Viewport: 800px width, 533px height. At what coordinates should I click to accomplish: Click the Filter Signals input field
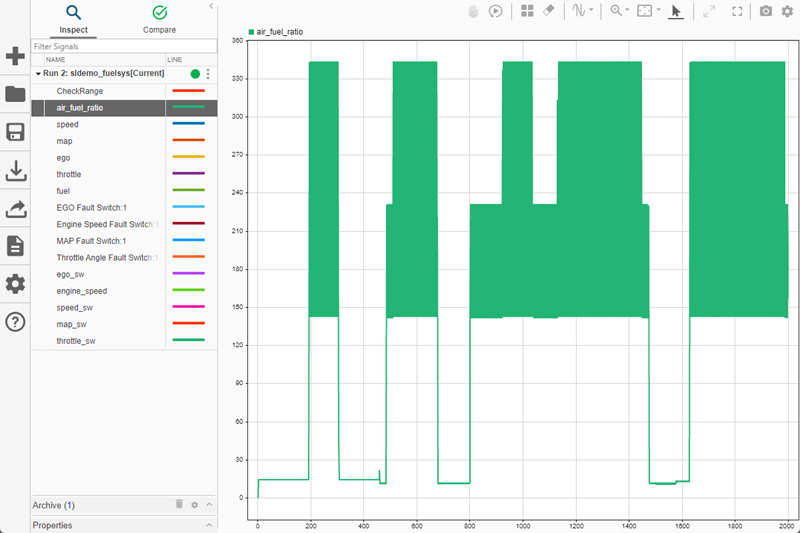point(124,46)
